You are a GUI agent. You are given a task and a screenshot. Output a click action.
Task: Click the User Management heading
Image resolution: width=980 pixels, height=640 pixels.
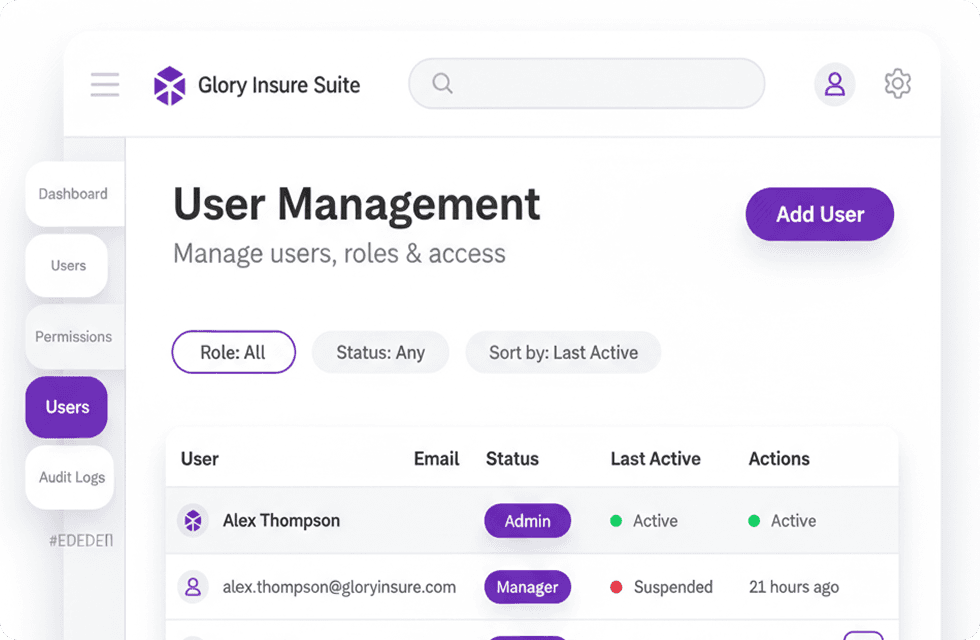point(356,204)
